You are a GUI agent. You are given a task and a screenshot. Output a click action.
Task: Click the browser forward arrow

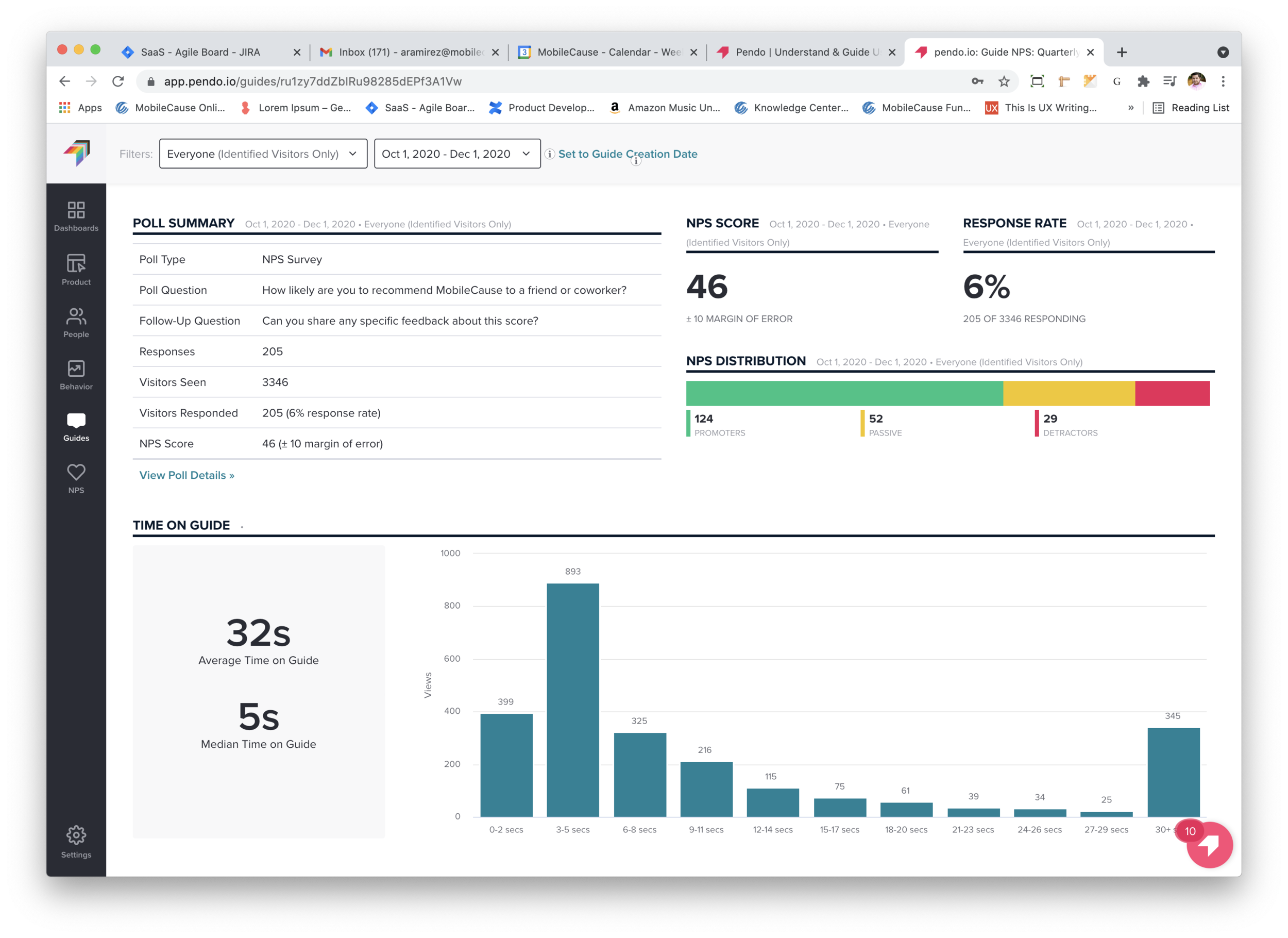[91, 81]
